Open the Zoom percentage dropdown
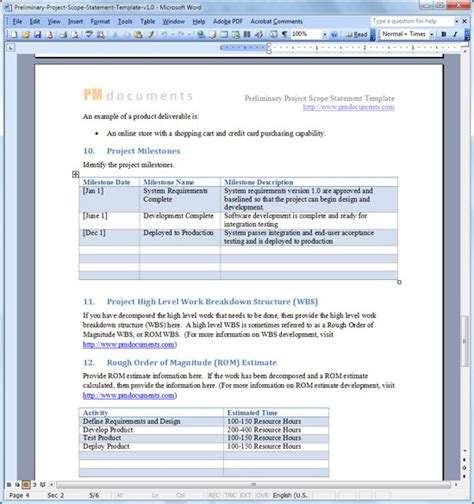The width and height of the screenshot is (474, 504). 325,34
